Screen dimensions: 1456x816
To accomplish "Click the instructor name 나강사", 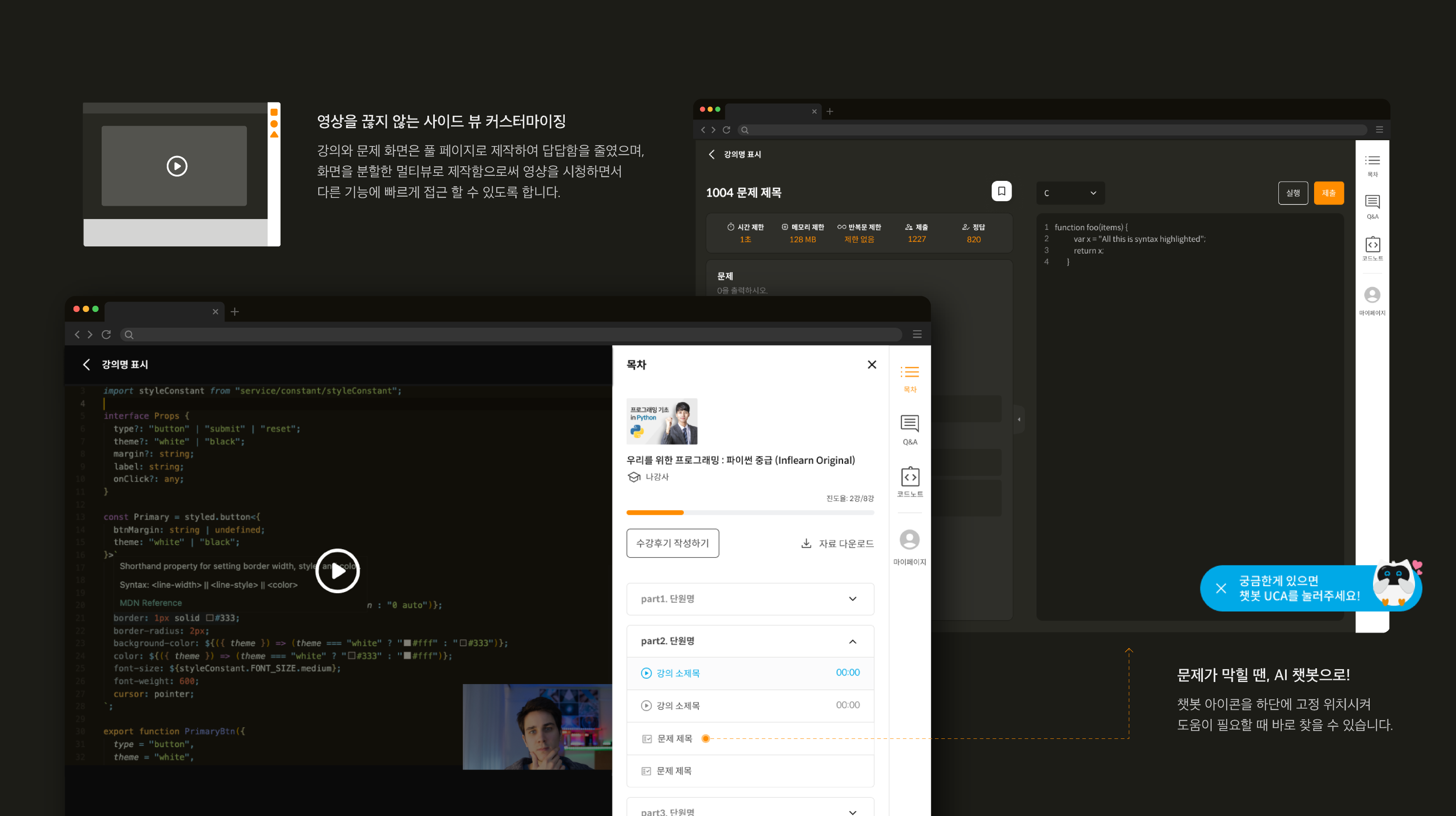I will coord(657,476).
